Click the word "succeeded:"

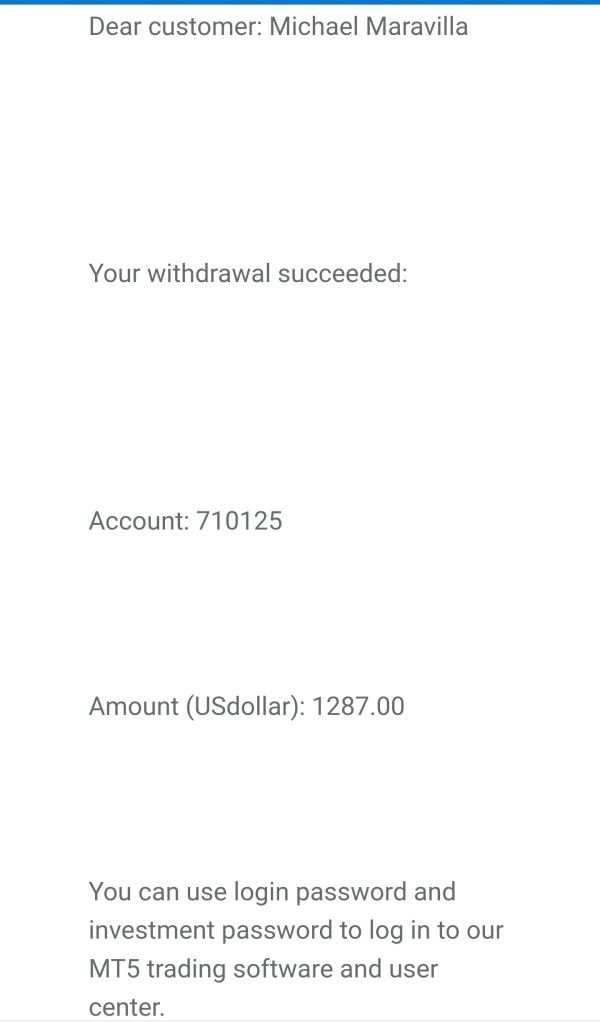pos(343,273)
